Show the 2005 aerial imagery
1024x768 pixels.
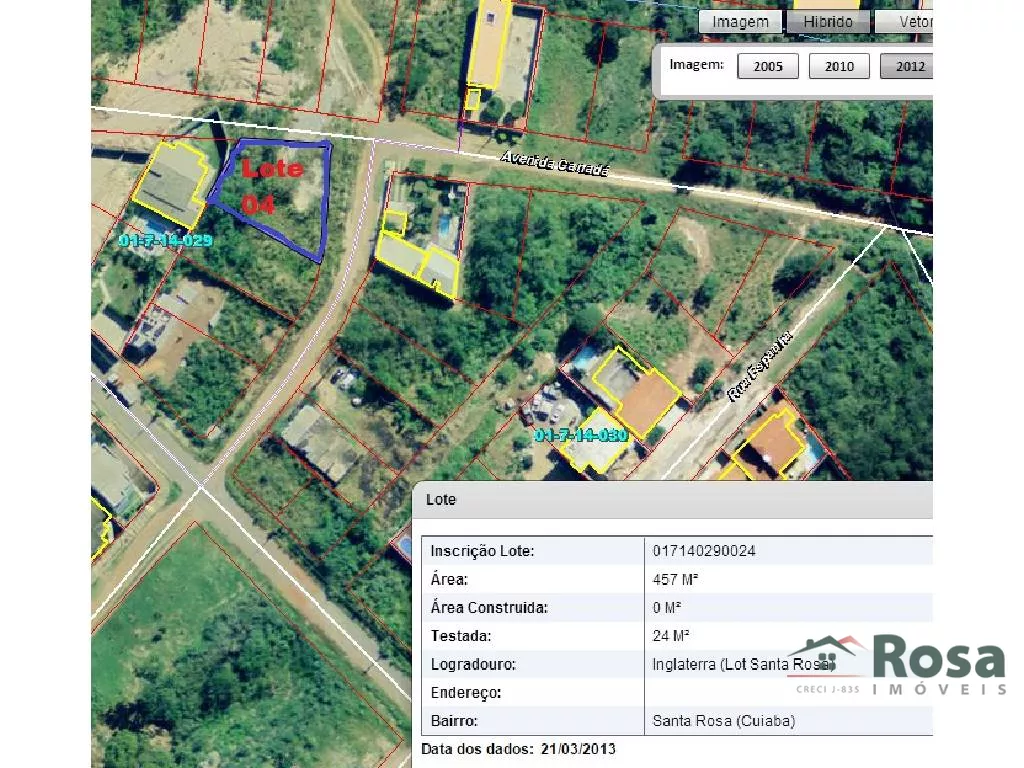(x=768, y=67)
